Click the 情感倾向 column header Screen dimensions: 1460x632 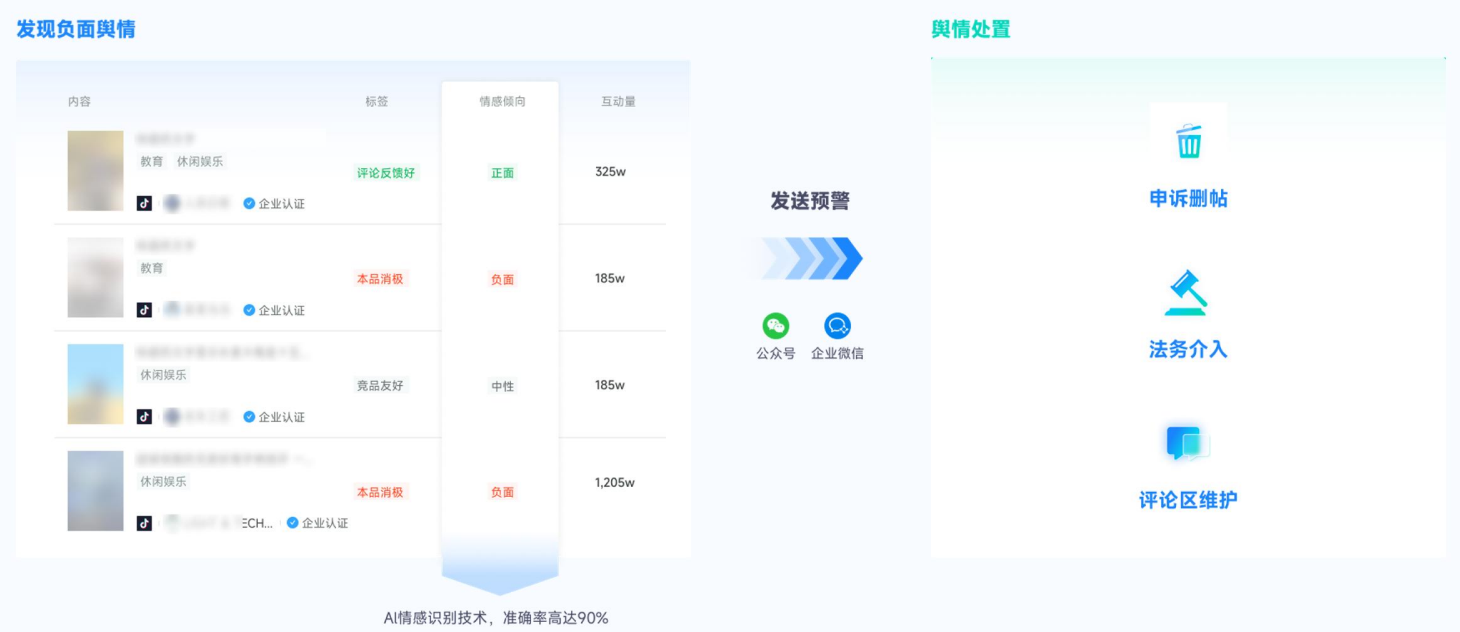pos(502,102)
